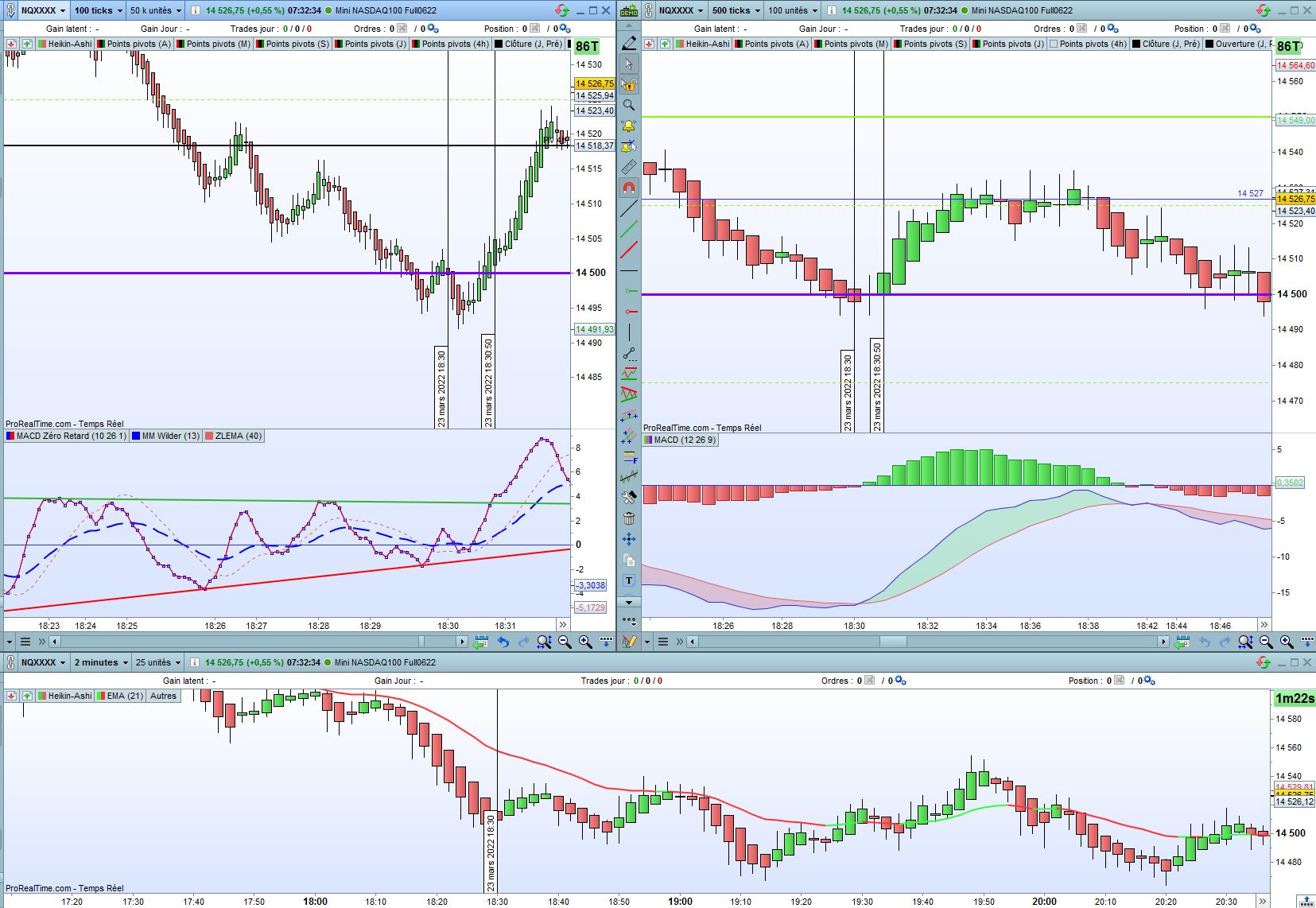Click the 1m22s countdown button
1316x908 pixels.
point(1295,698)
